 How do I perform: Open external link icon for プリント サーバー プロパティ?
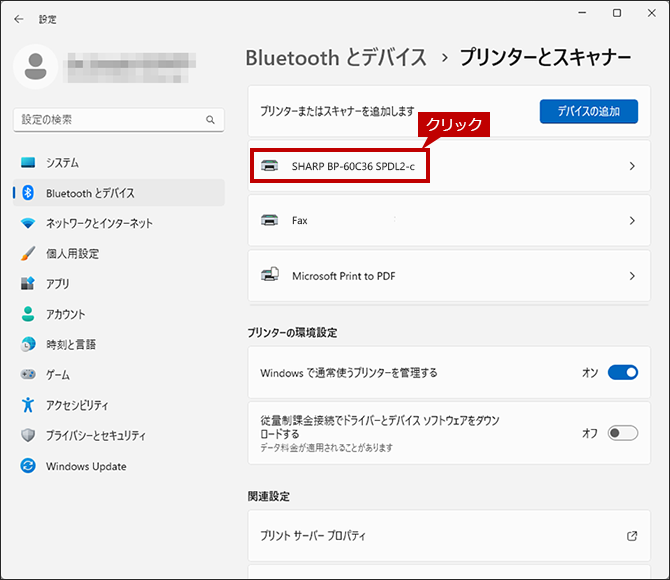tap(632, 536)
